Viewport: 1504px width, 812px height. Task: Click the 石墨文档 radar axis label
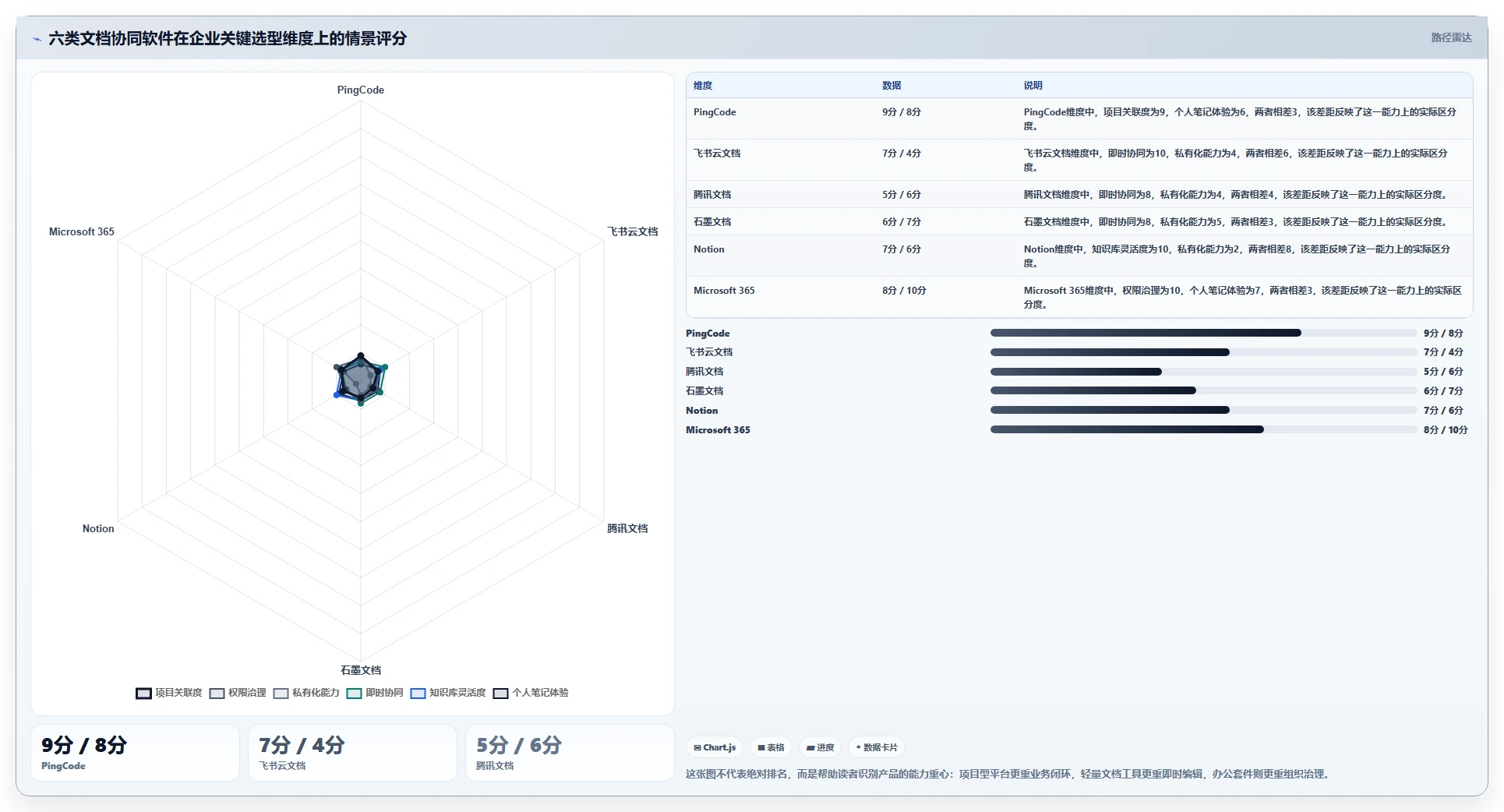361,670
